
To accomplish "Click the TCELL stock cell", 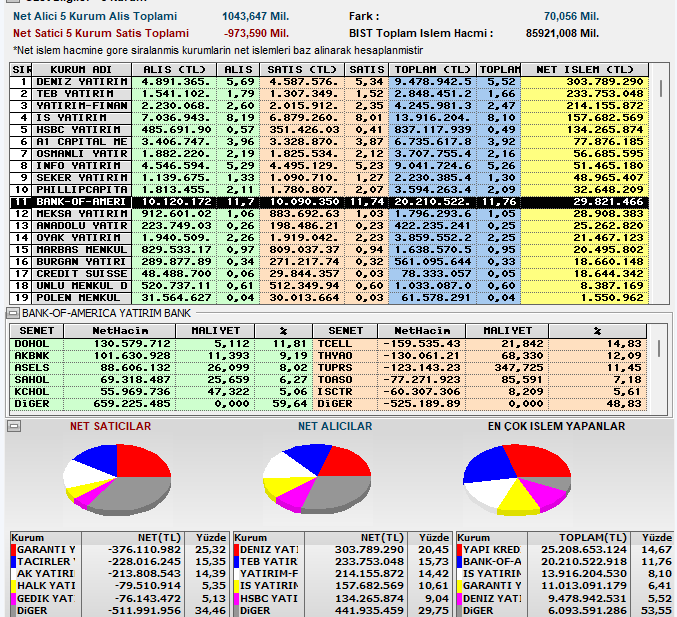I will click(x=345, y=344).
